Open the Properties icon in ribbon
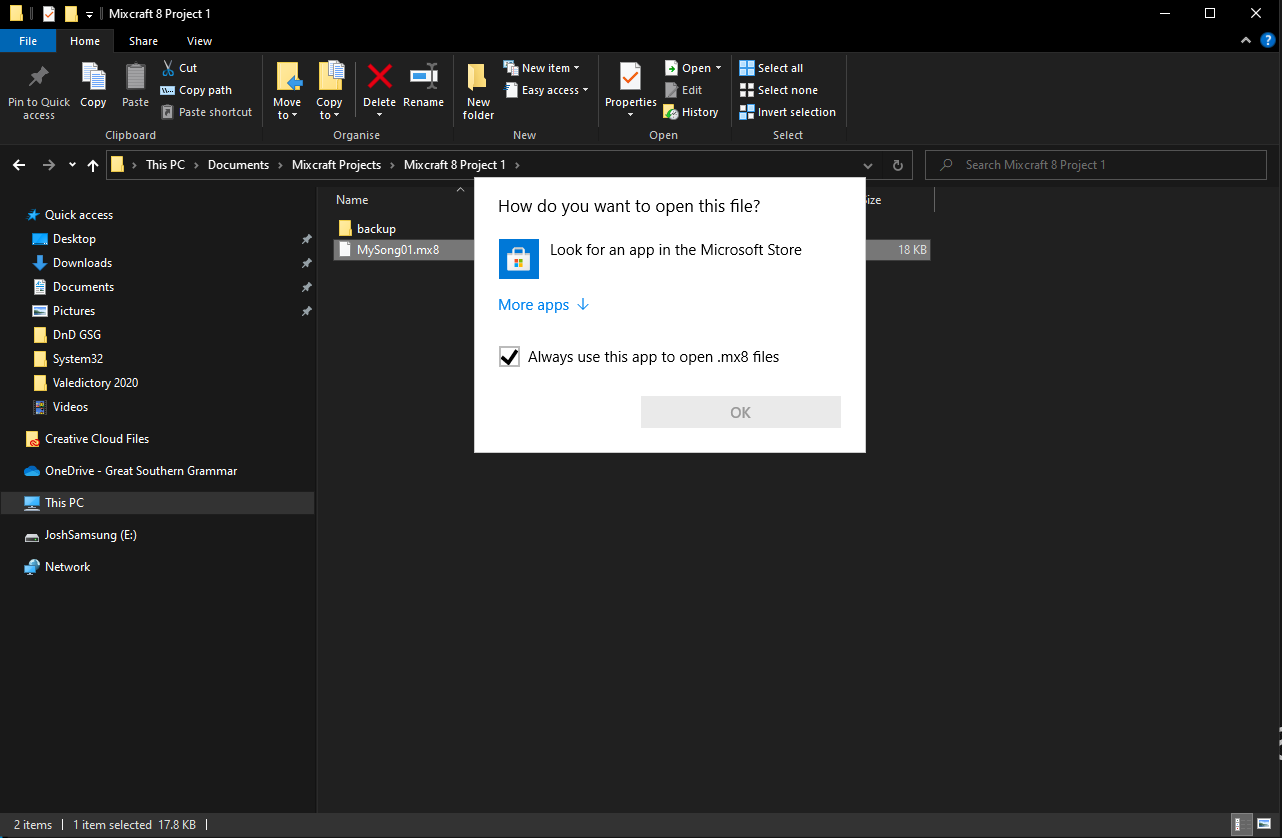This screenshot has height=838, width=1282. pos(630,77)
